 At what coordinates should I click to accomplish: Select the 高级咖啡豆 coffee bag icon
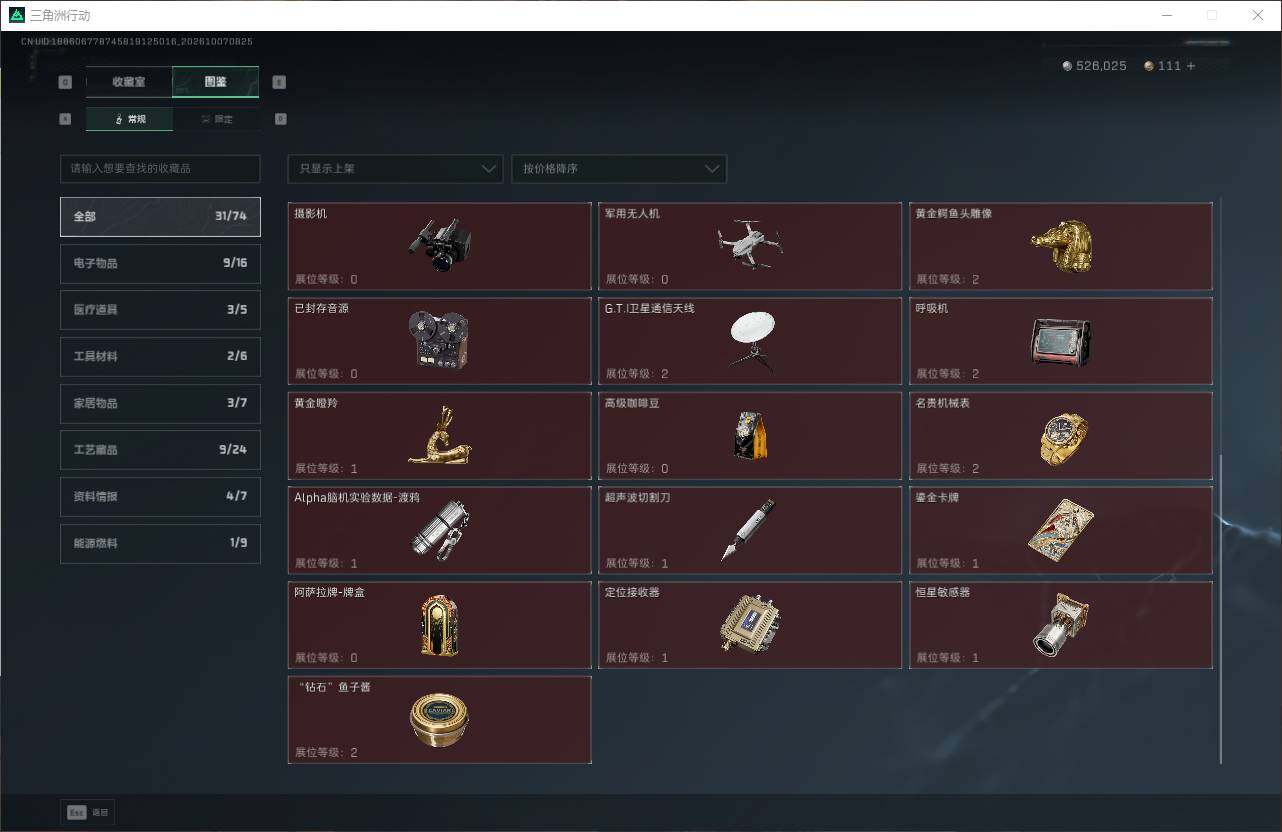click(x=750, y=435)
